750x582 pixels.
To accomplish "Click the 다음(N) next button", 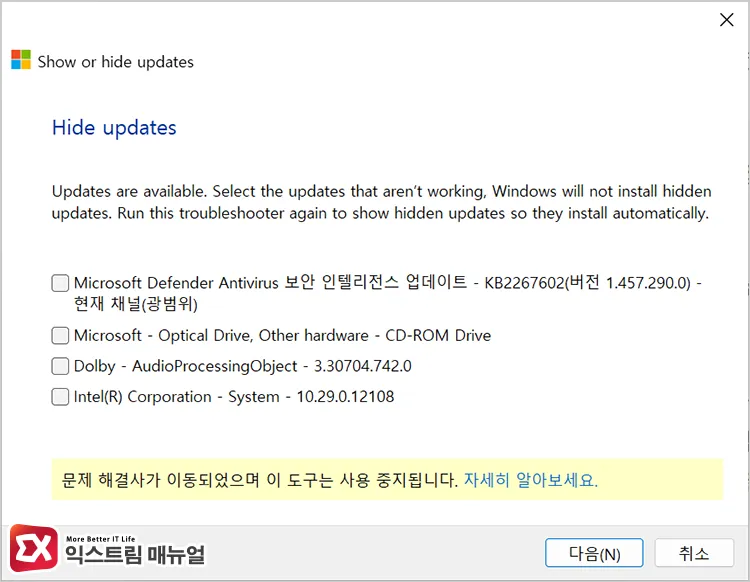I will pyautogui.click(x=594, y=553).
